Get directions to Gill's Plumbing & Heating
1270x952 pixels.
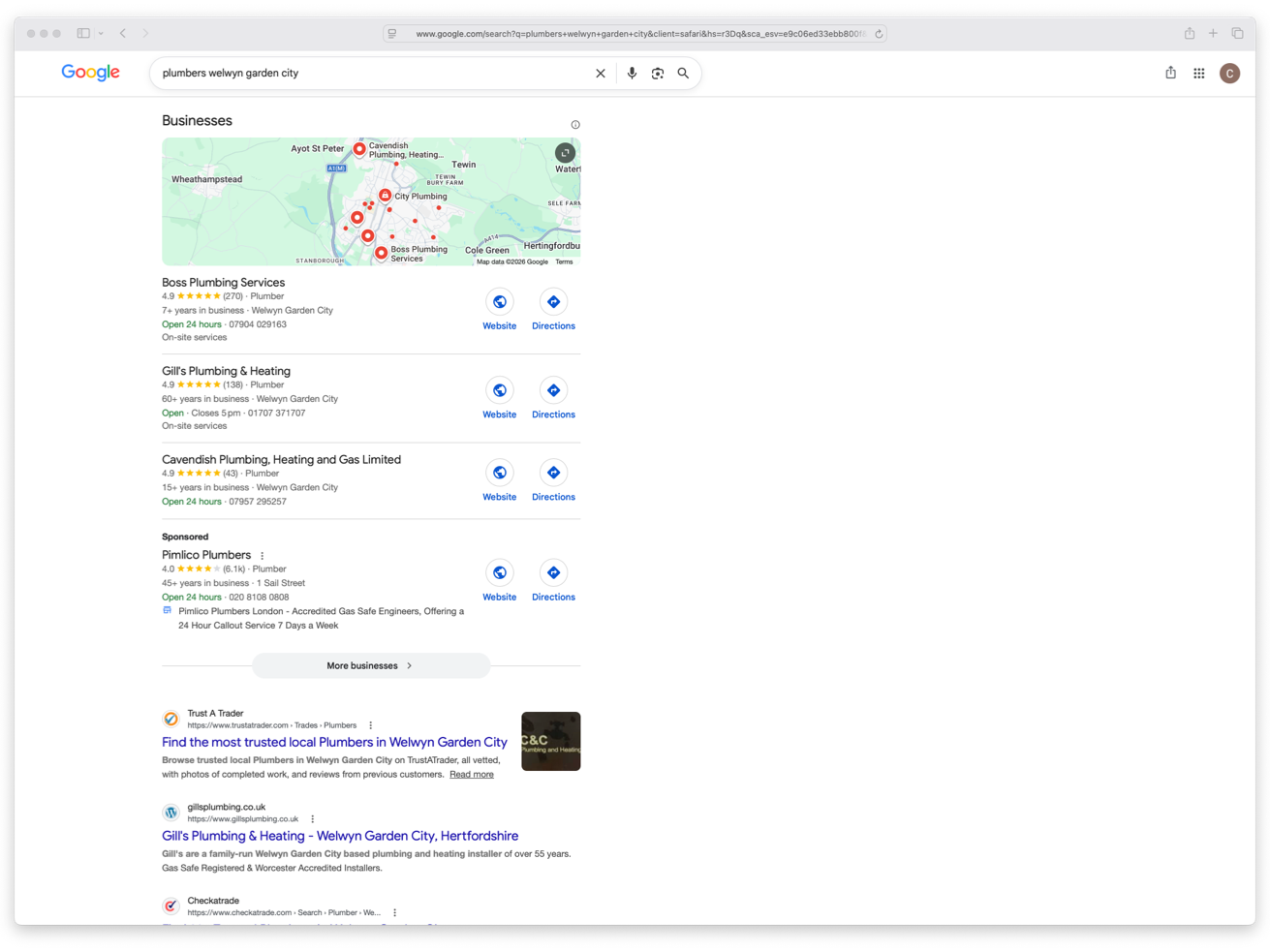point(553,390)
